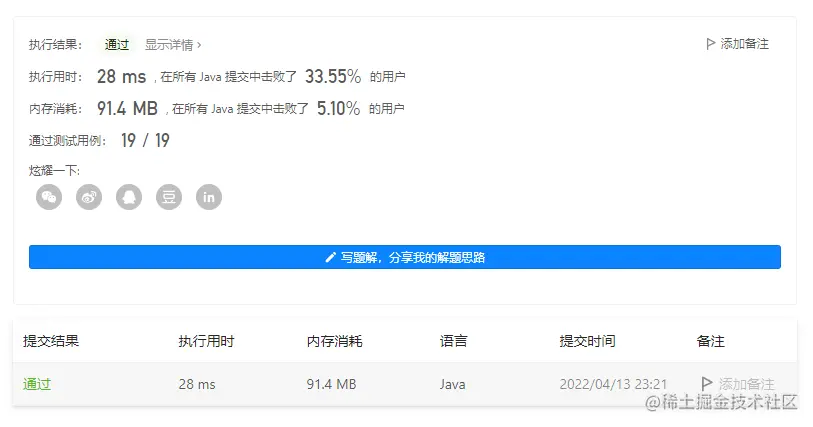The height and width of the screenshot is (427, 813).
Task: Click the 提交结果 column header
Action: [x=51, y=341]
